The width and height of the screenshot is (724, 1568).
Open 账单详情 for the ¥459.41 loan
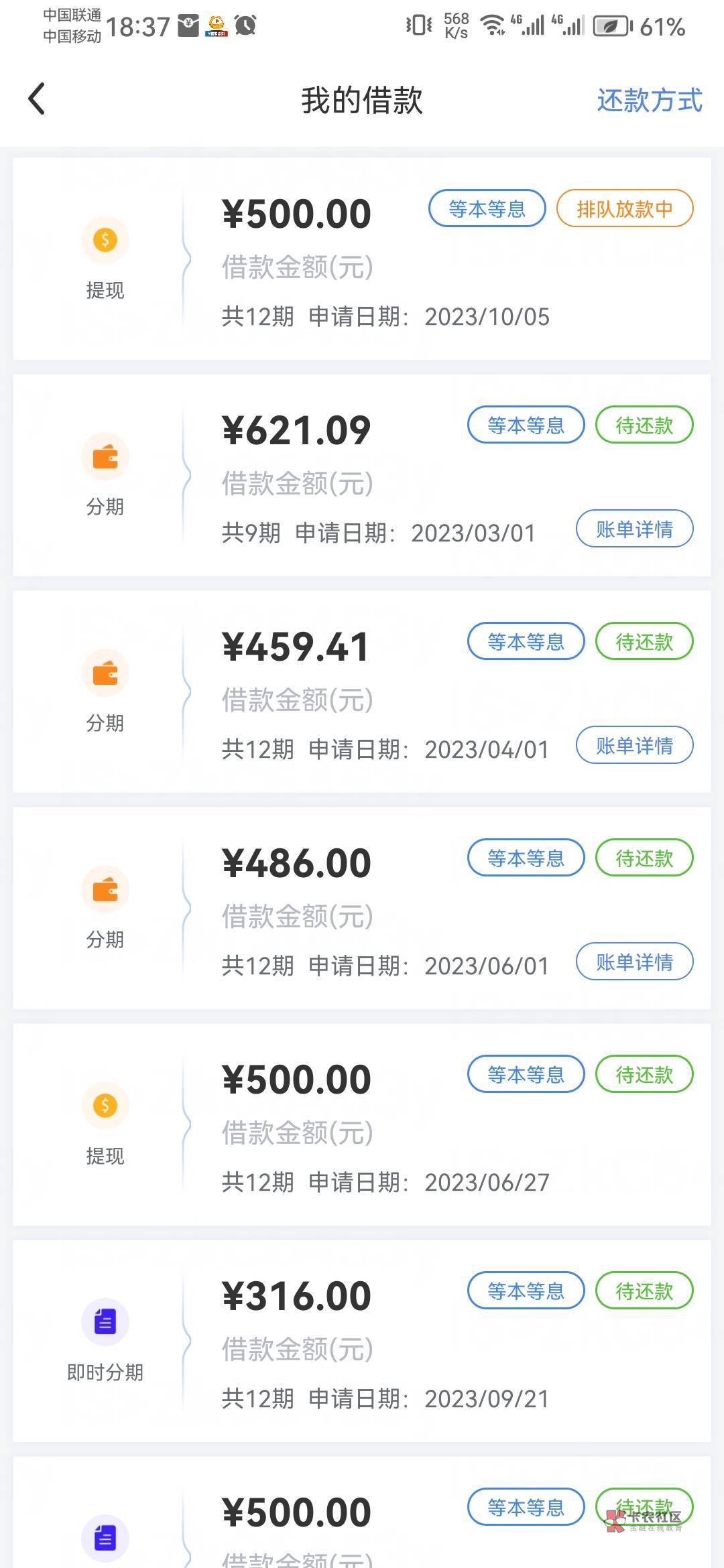coord(634,746)
